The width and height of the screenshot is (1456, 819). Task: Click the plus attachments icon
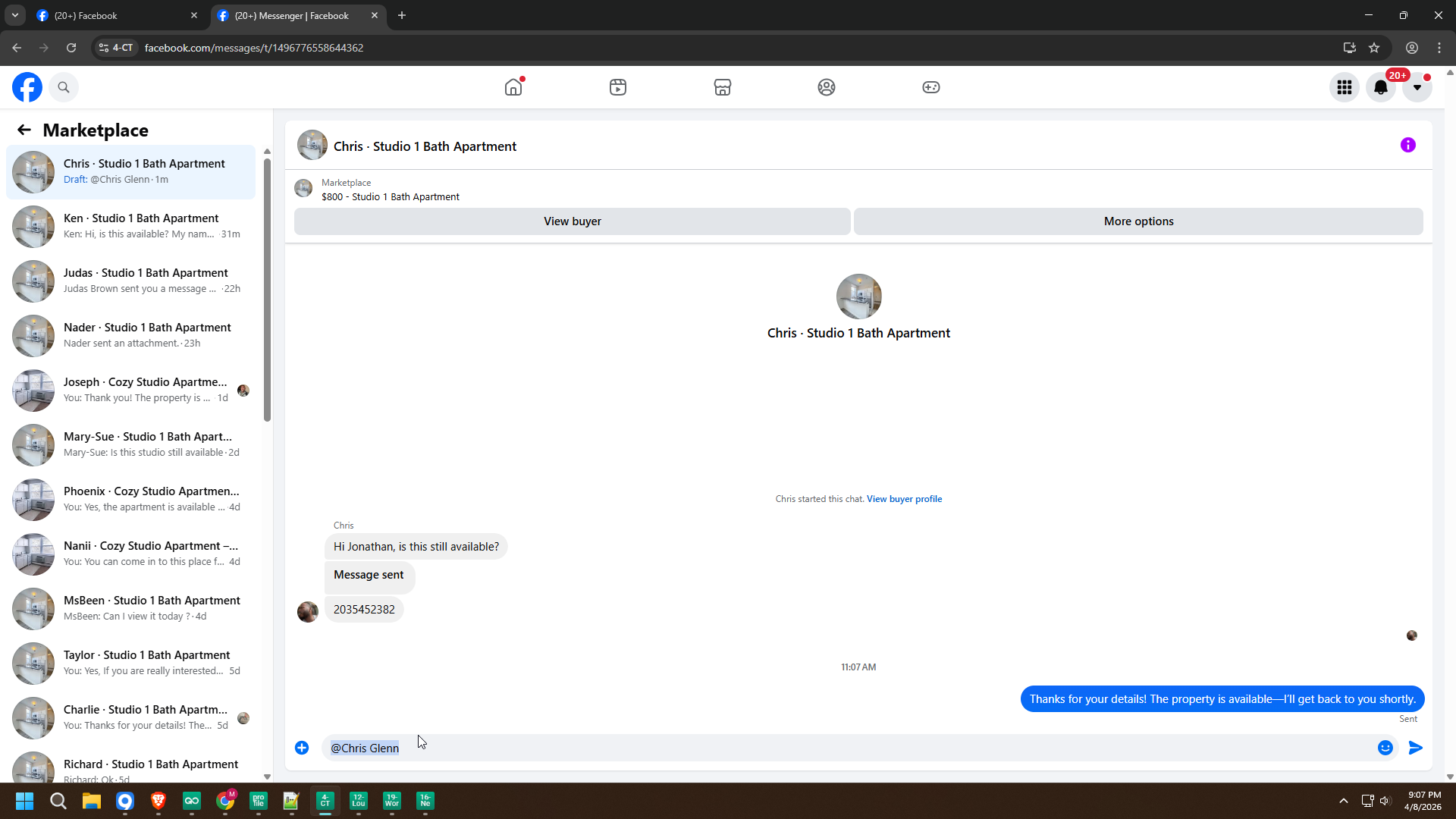point(302,748)
